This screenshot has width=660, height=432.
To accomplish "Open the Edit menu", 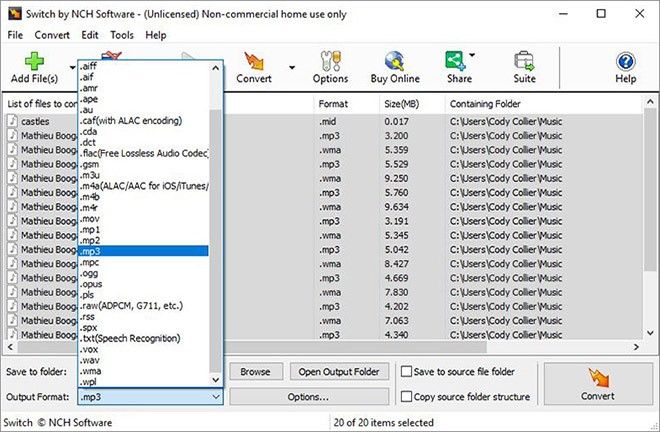I will [90, 35].
